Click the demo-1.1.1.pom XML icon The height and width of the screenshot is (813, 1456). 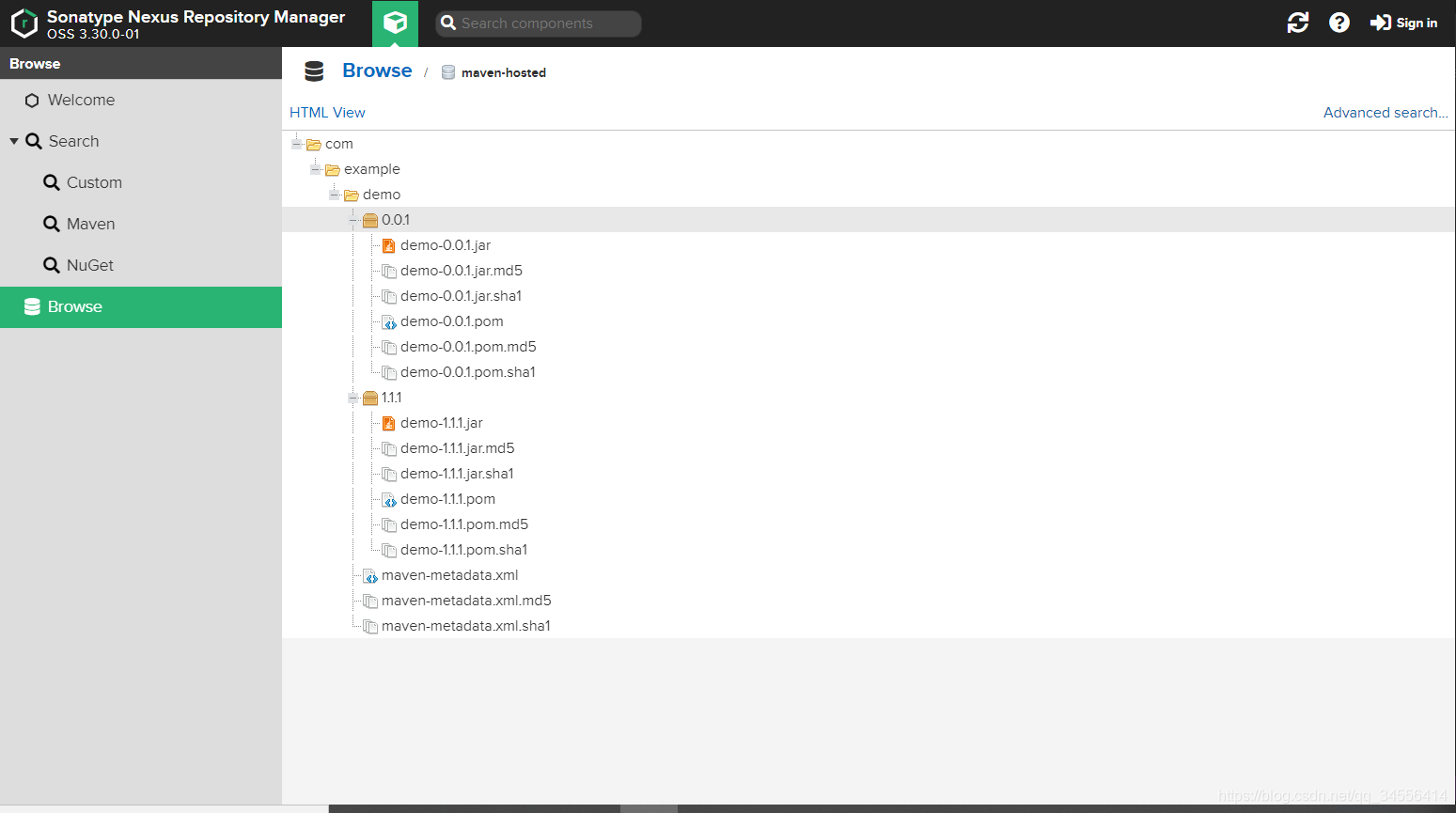click(x=389, y=499)
